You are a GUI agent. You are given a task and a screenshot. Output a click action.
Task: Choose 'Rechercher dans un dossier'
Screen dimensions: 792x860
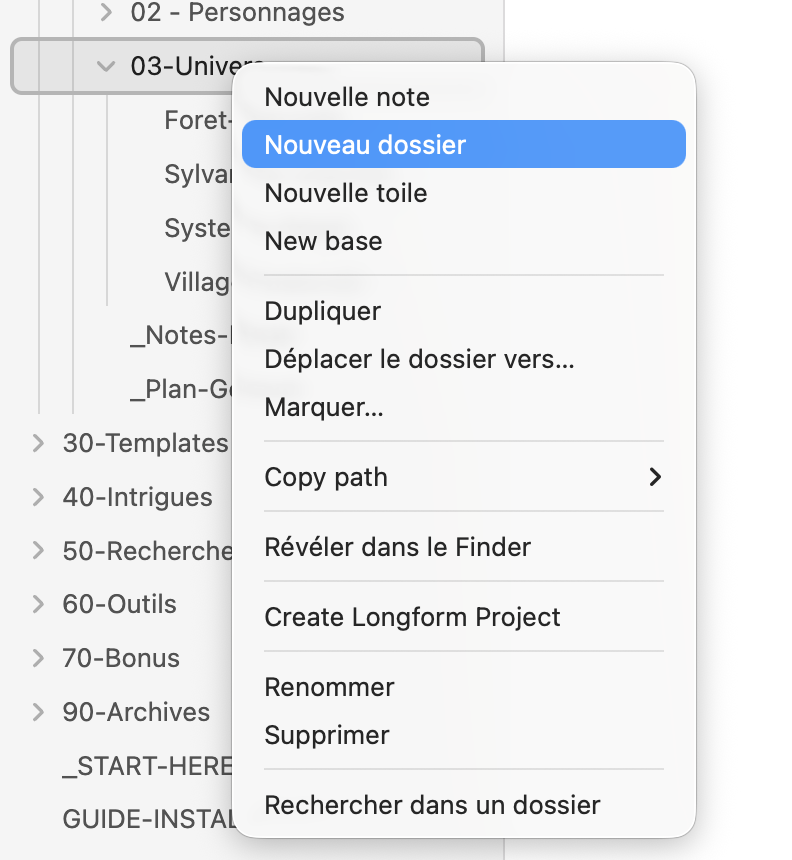tap(432, 805)
